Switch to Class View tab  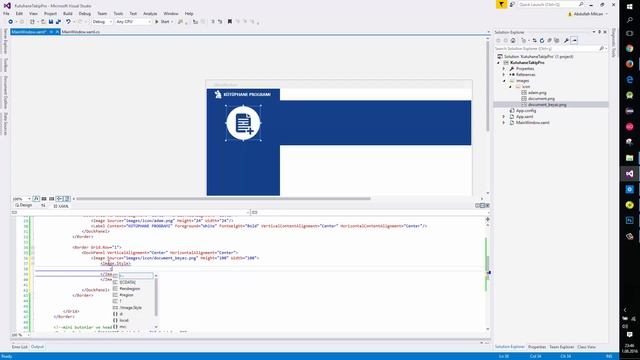[x=587, y=347]
